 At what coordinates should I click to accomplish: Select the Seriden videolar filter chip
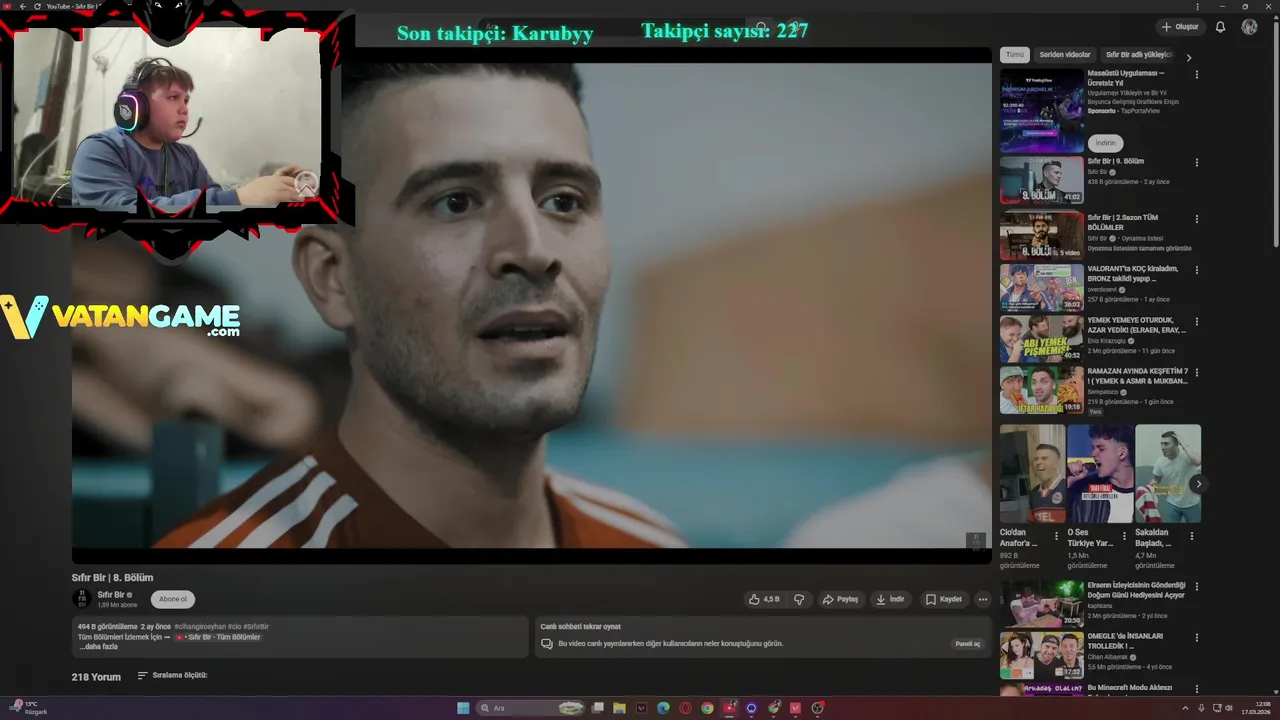pyautogui.click(x=1065, y=55)
